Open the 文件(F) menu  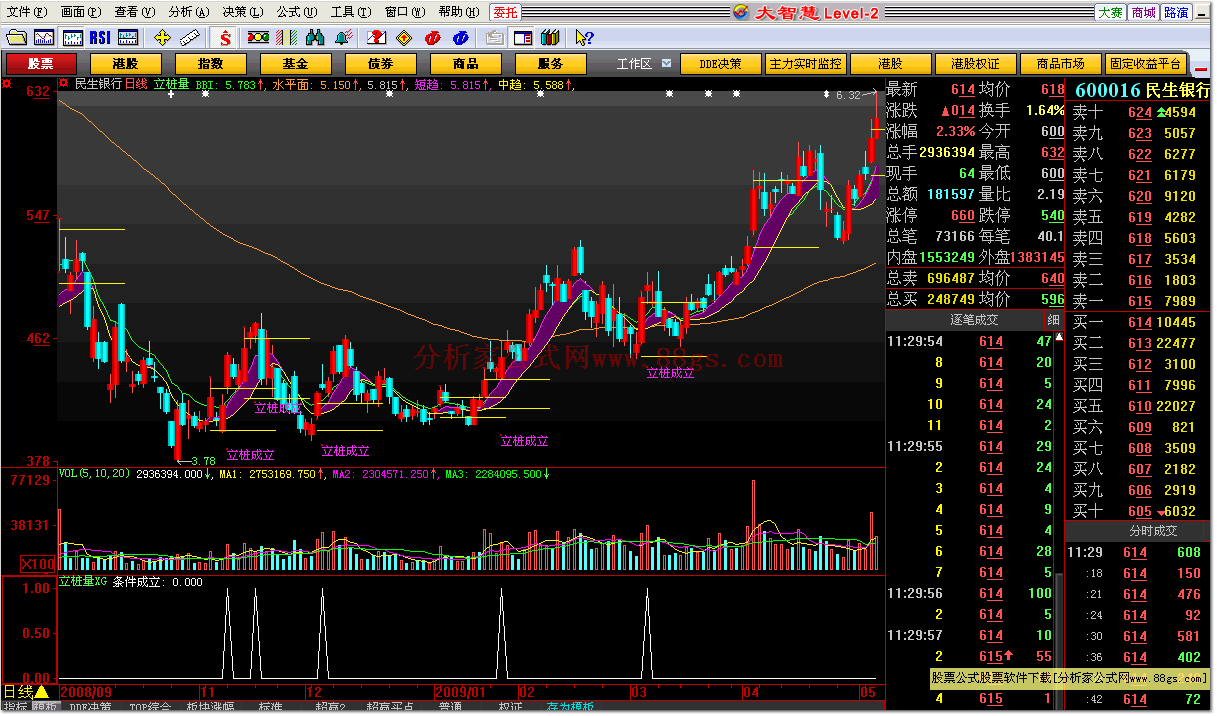click(x=25, y=12)
